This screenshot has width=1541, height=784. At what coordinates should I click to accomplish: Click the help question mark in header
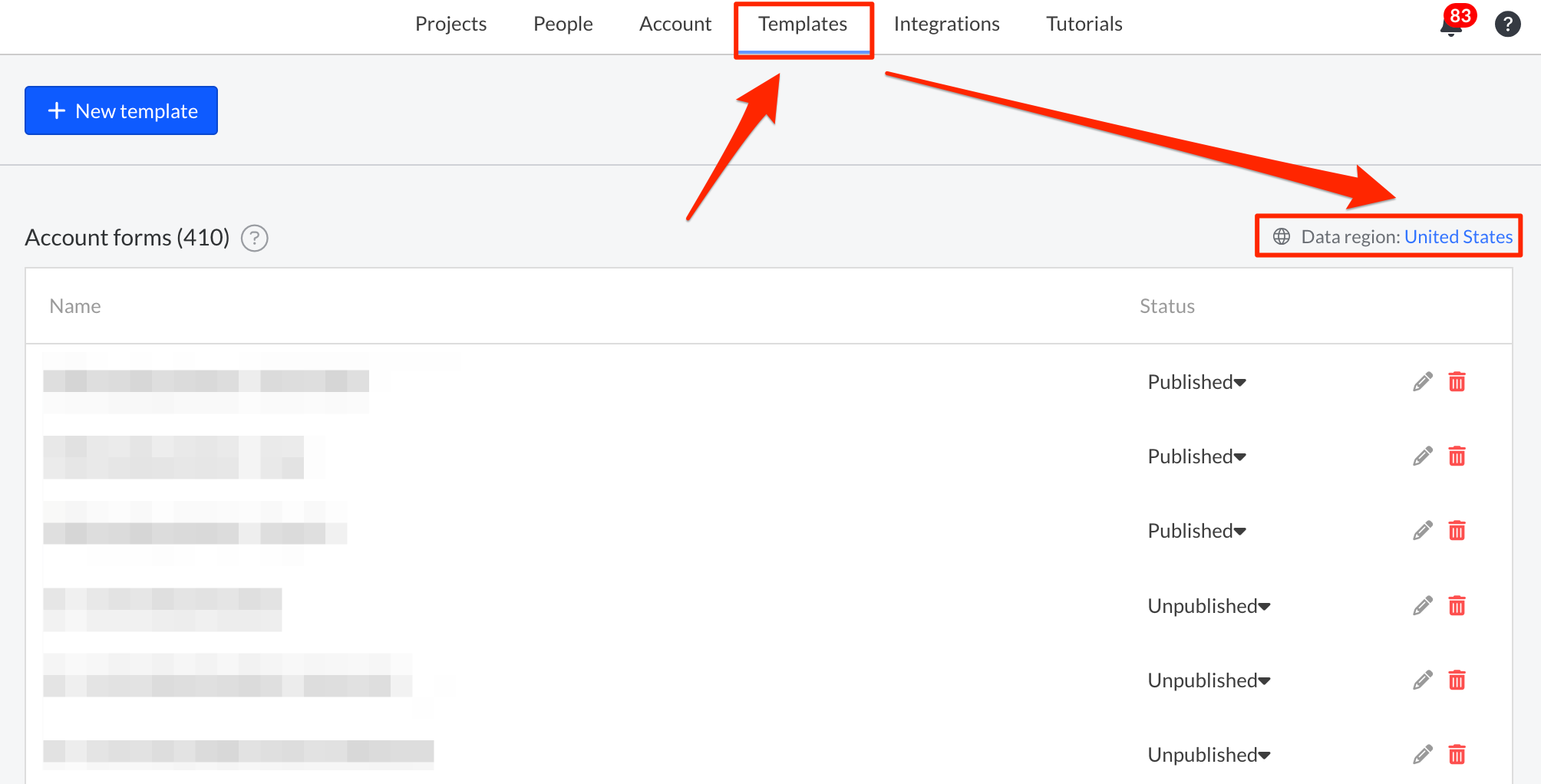(1507, 25)
